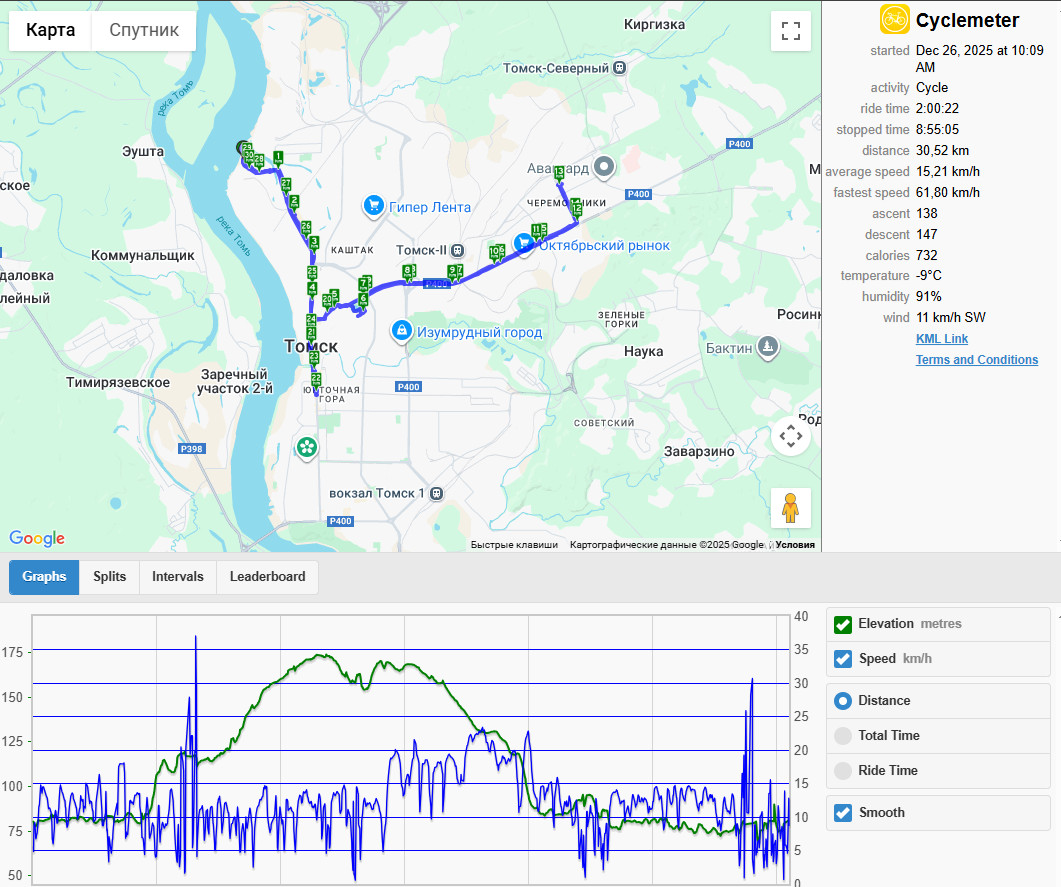Click the fastest speed value 61,80 km/h

947,192
